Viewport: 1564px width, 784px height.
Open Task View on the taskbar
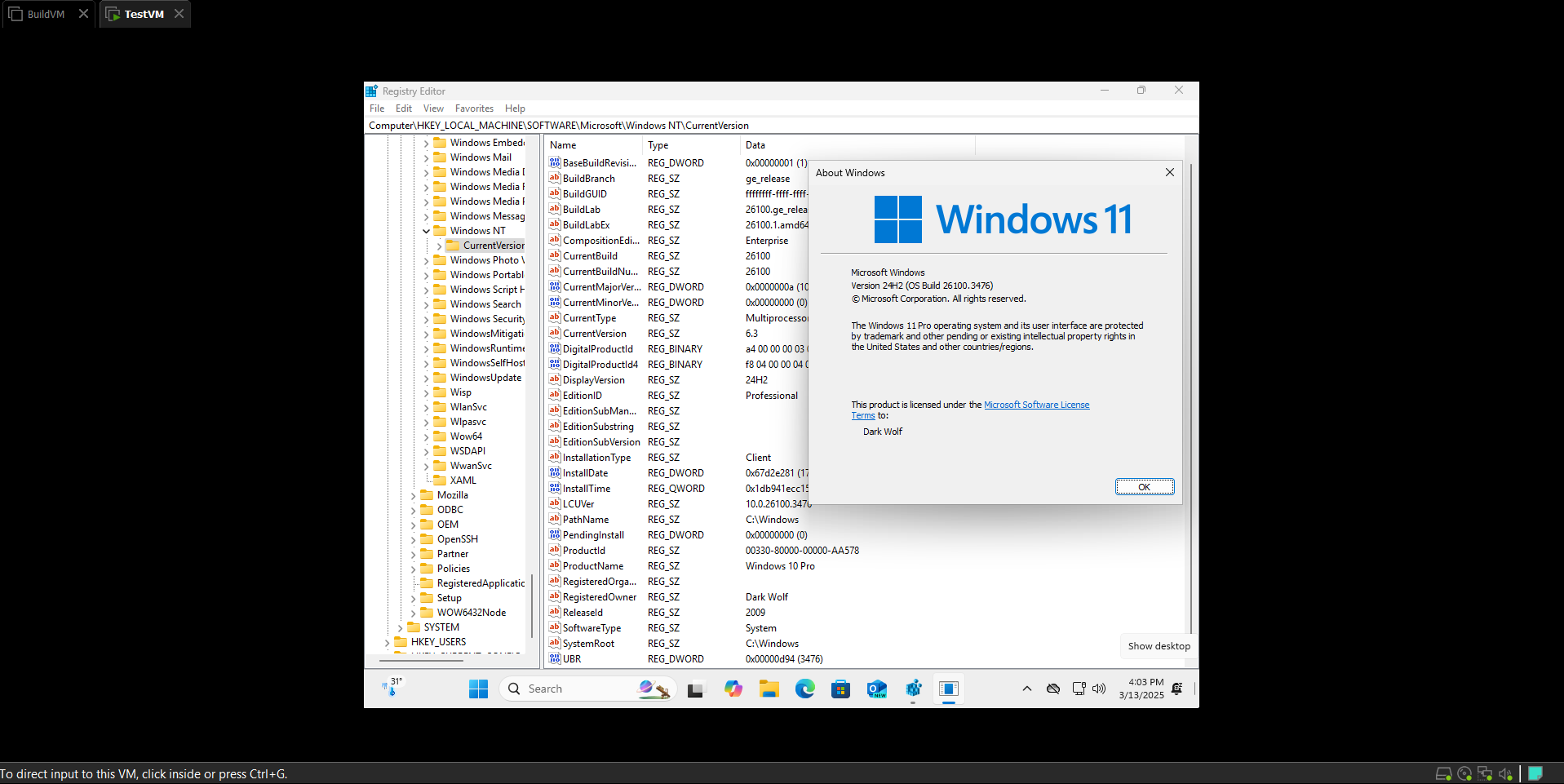point(695,690)
